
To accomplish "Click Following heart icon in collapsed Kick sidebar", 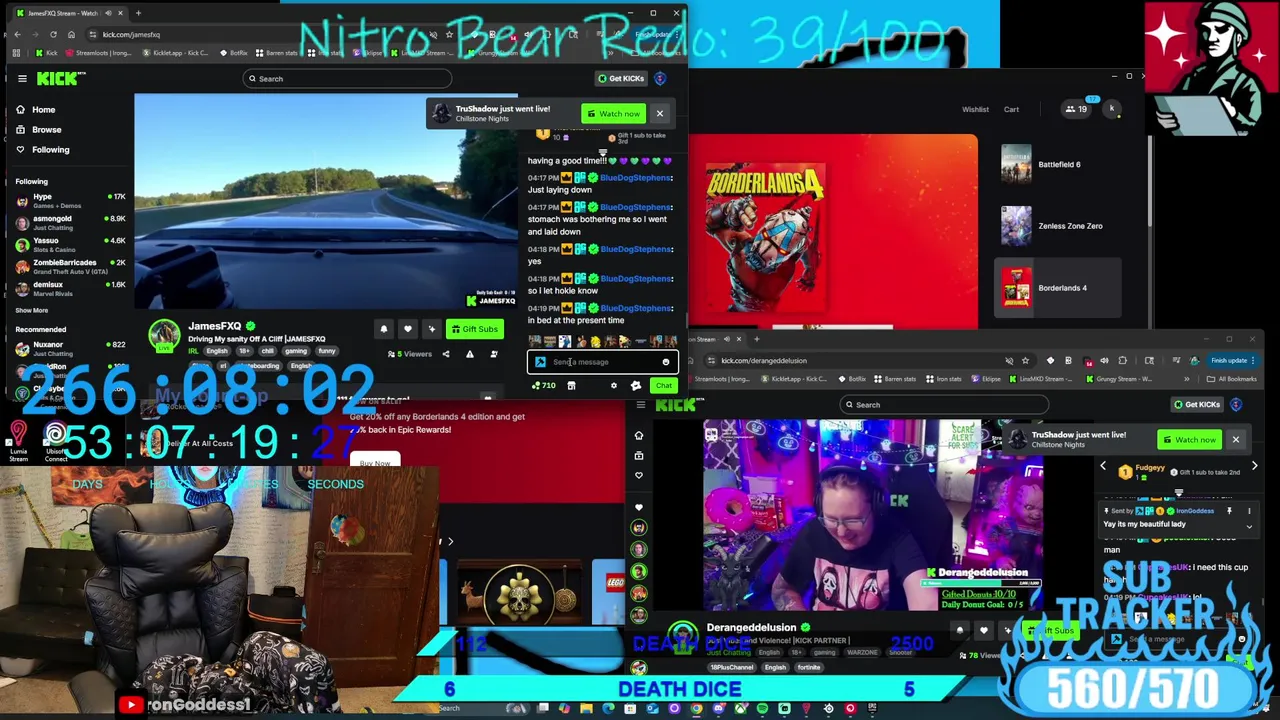I will 639,475.
